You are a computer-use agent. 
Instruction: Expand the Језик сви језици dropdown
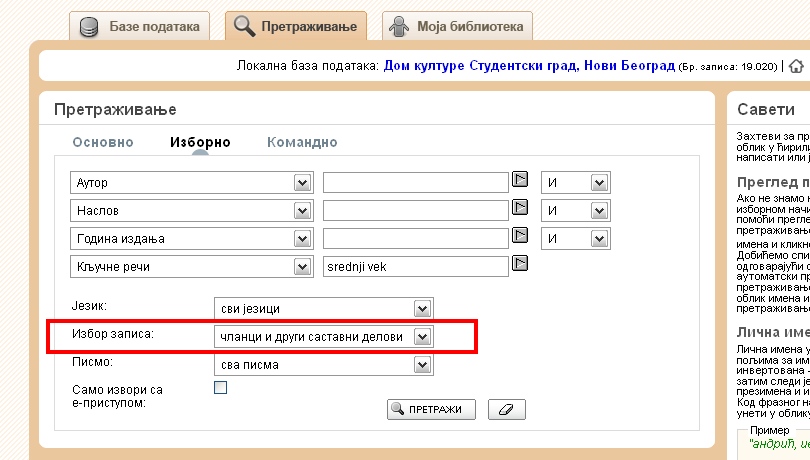[x=324, y=309]
